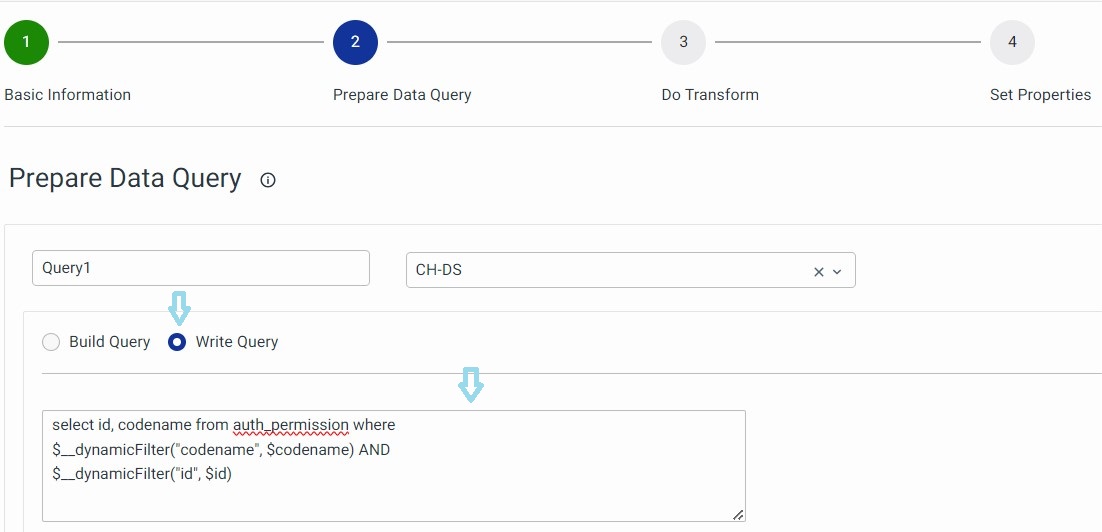The width and height of the screenshot is (1102, 532).
Task: Clear the CH-DS selection with the X icon
Action: tap(819, 271)
